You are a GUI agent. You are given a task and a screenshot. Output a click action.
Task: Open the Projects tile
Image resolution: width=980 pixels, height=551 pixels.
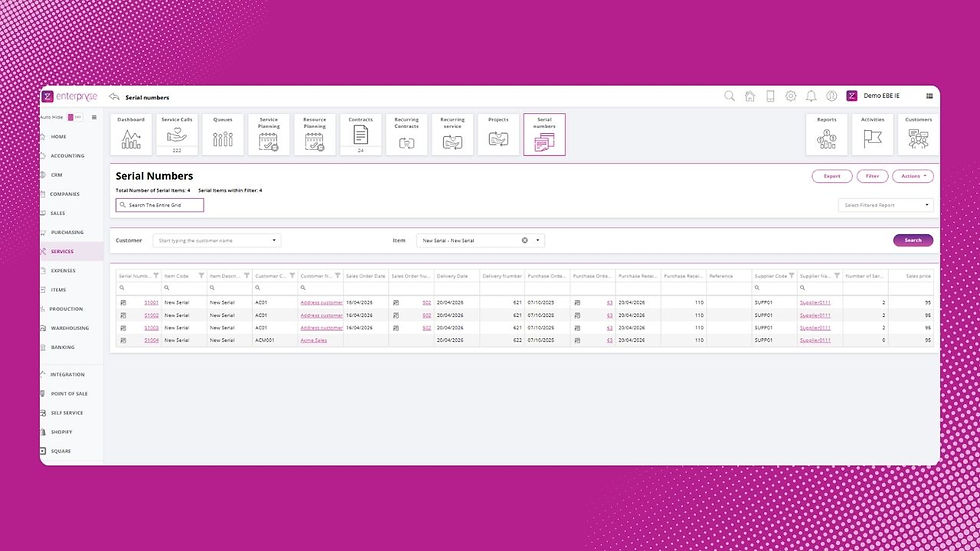pyautogui.click(x=498, y=134)
